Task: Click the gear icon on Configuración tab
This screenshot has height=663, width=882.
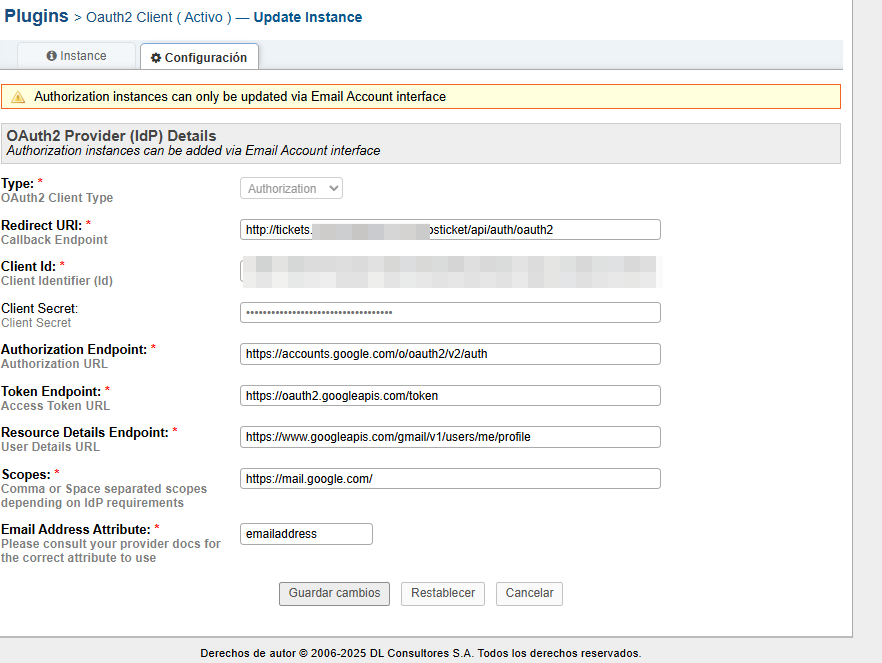Action: (x=156, y=58)
